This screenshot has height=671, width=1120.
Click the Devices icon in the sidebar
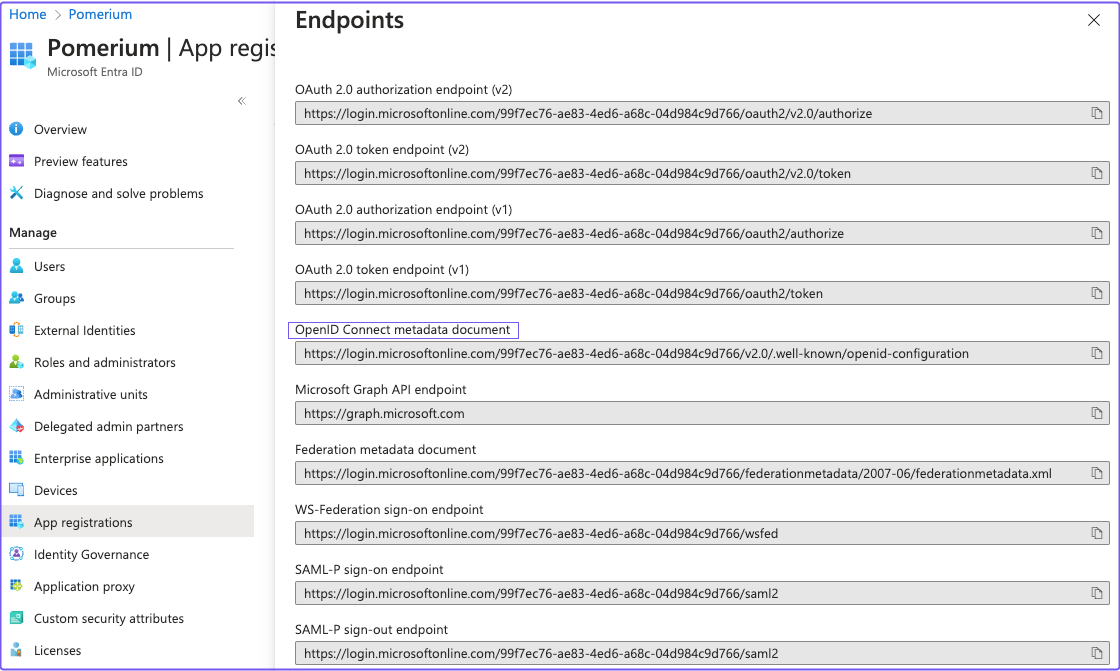pyautogui.click(x=18, y=490)
